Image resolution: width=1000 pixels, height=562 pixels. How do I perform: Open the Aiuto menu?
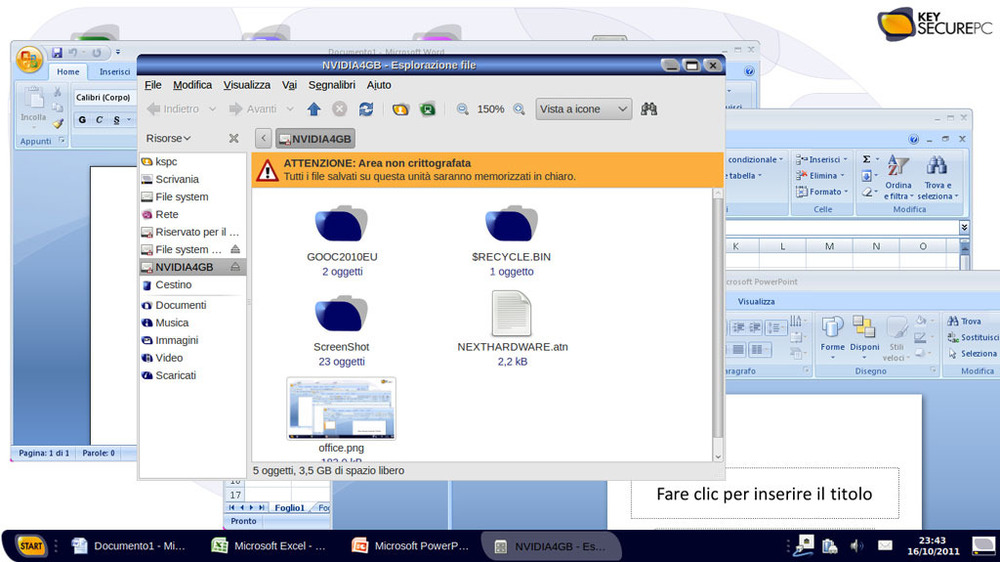click(379, 85)
